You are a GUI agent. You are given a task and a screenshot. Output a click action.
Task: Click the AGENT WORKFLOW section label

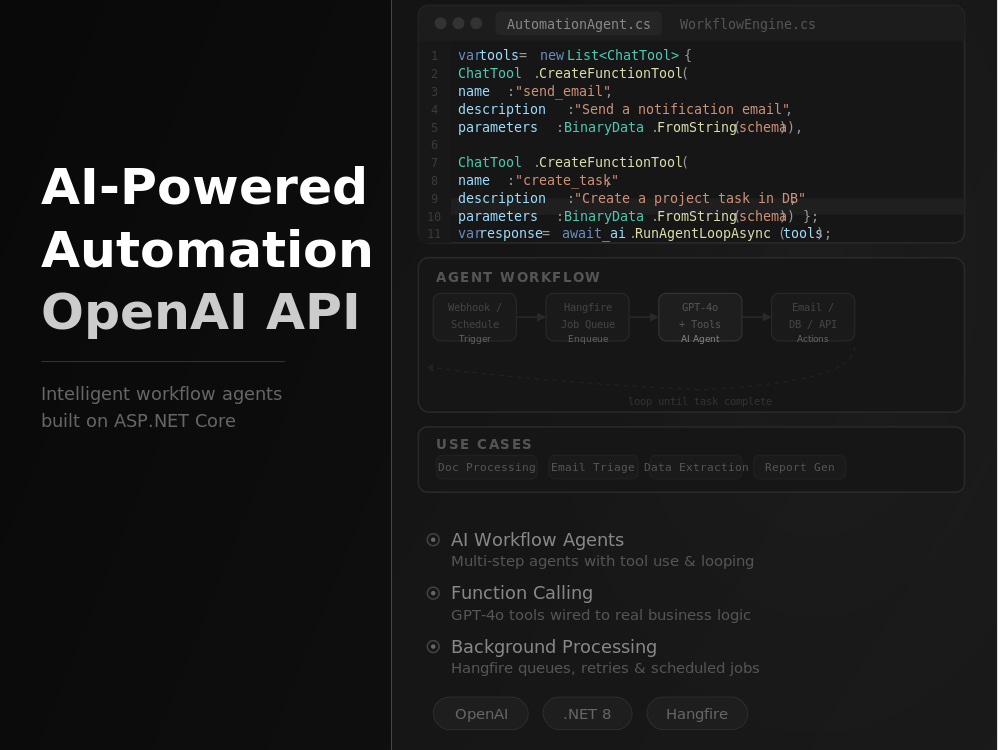(518, 277)
